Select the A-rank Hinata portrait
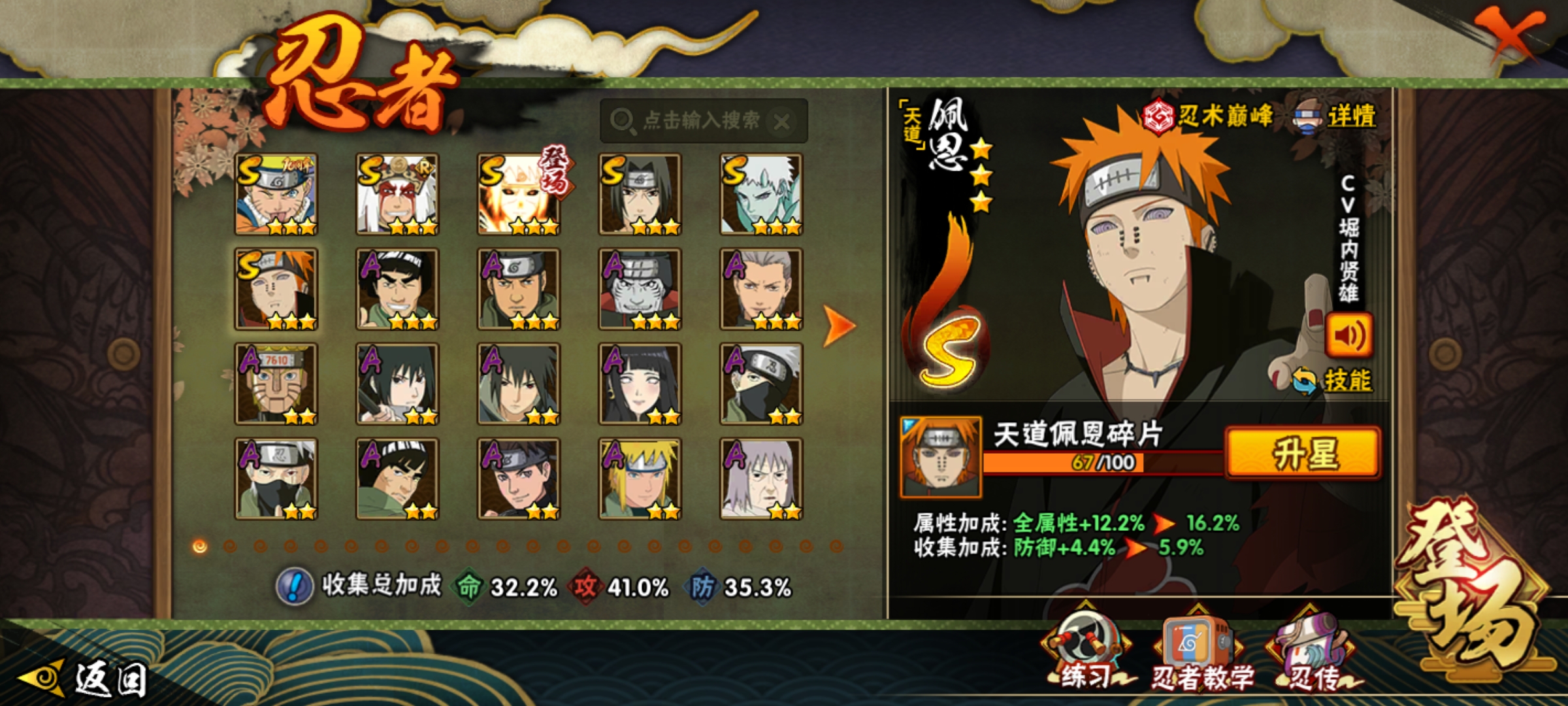 coord(640,384)
